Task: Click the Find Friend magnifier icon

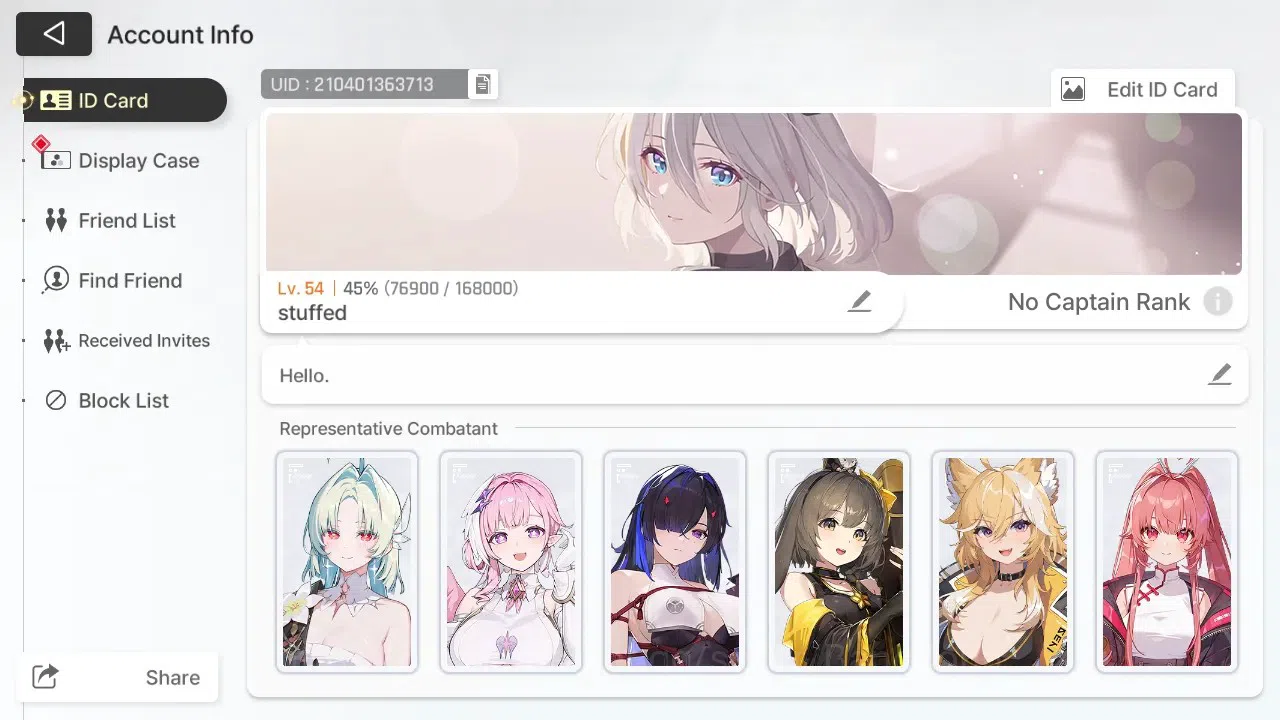Action: click(x=55, y=281)
